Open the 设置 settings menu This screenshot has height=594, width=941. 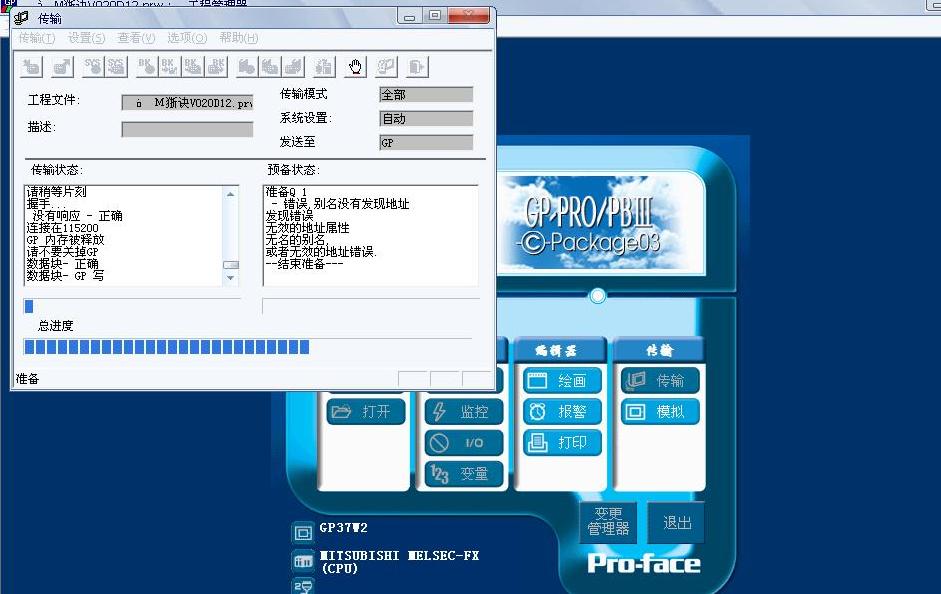tap(86, 38)
